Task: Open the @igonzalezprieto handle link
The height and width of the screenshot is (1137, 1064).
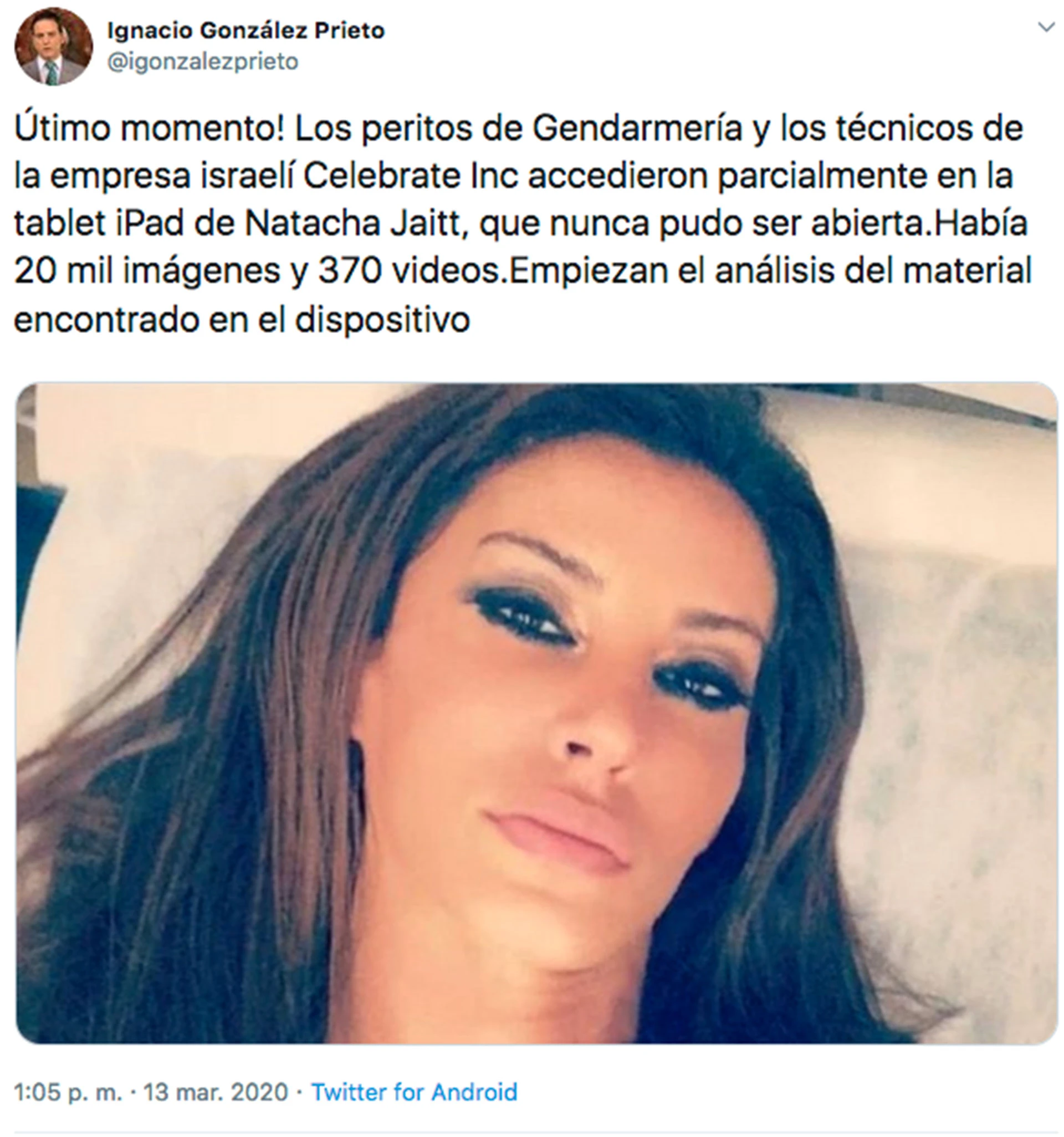Action: click(x=203, y=62)
